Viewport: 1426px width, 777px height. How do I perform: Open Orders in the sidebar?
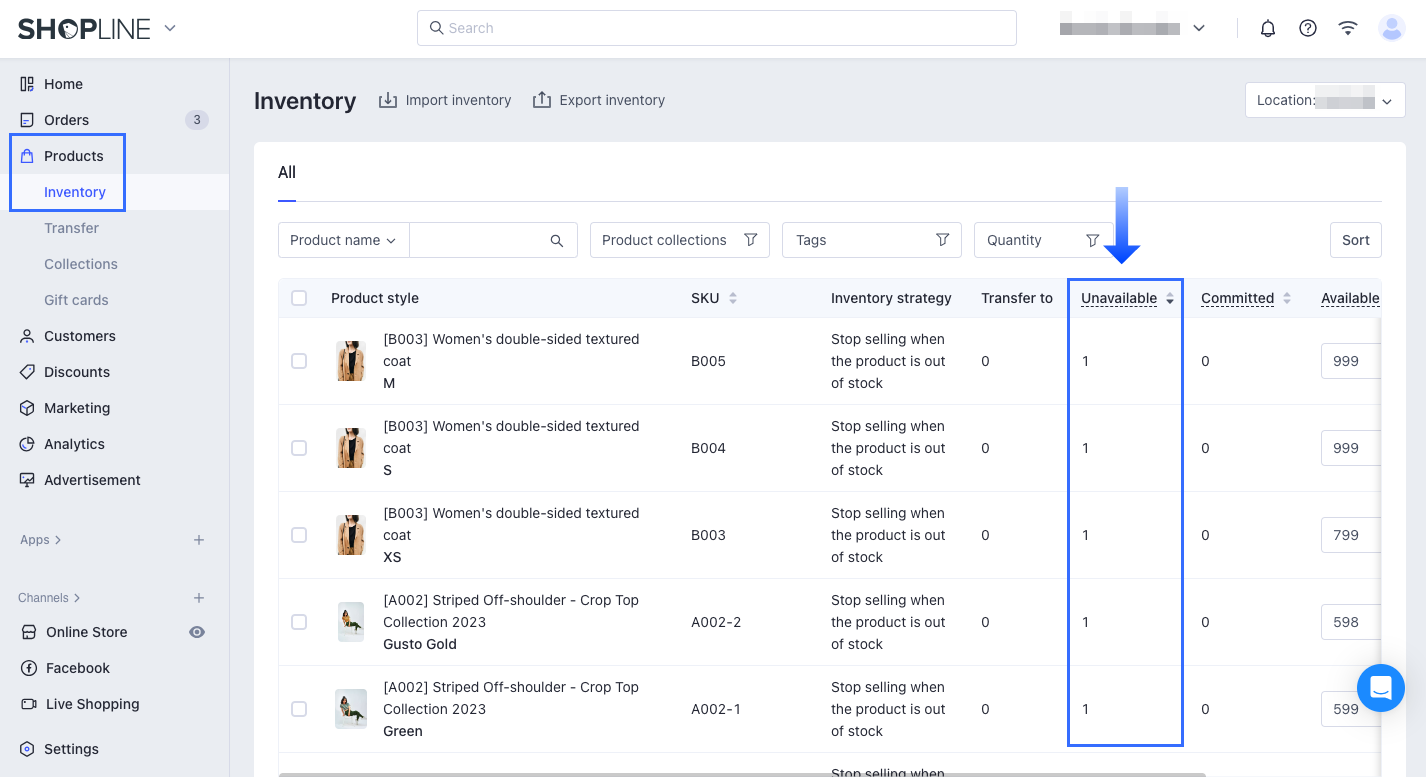(66, 120)
